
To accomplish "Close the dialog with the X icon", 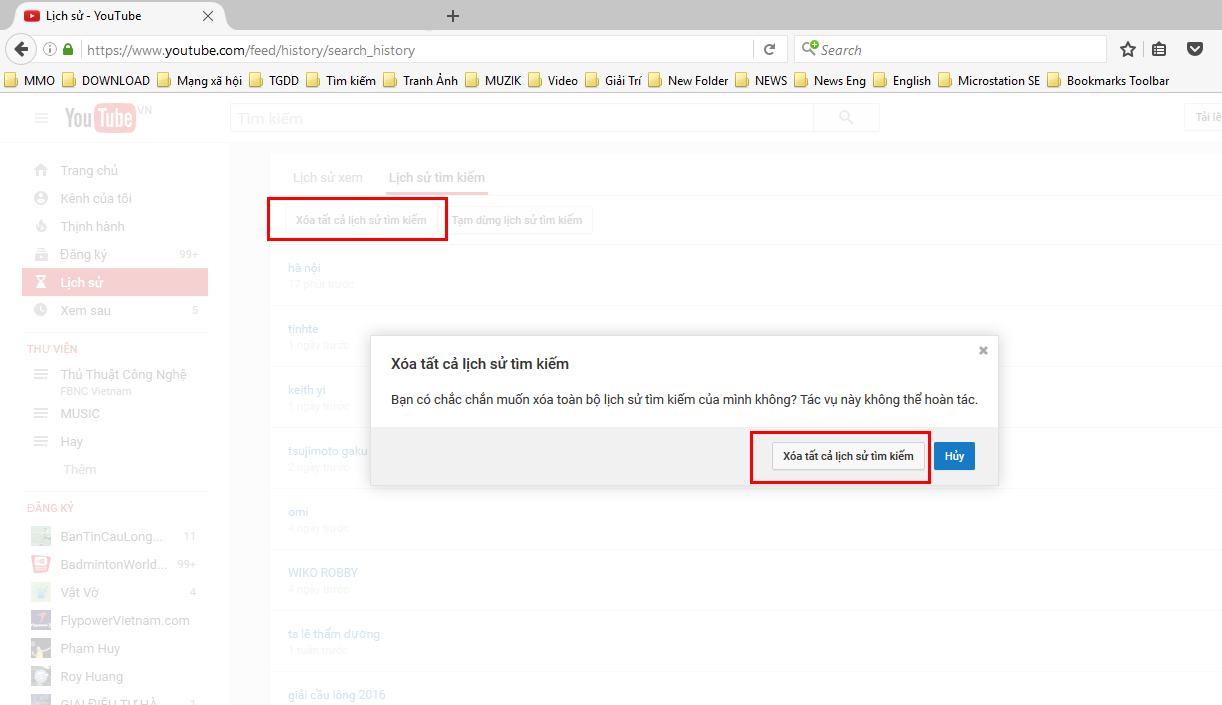I will [983, 350].
